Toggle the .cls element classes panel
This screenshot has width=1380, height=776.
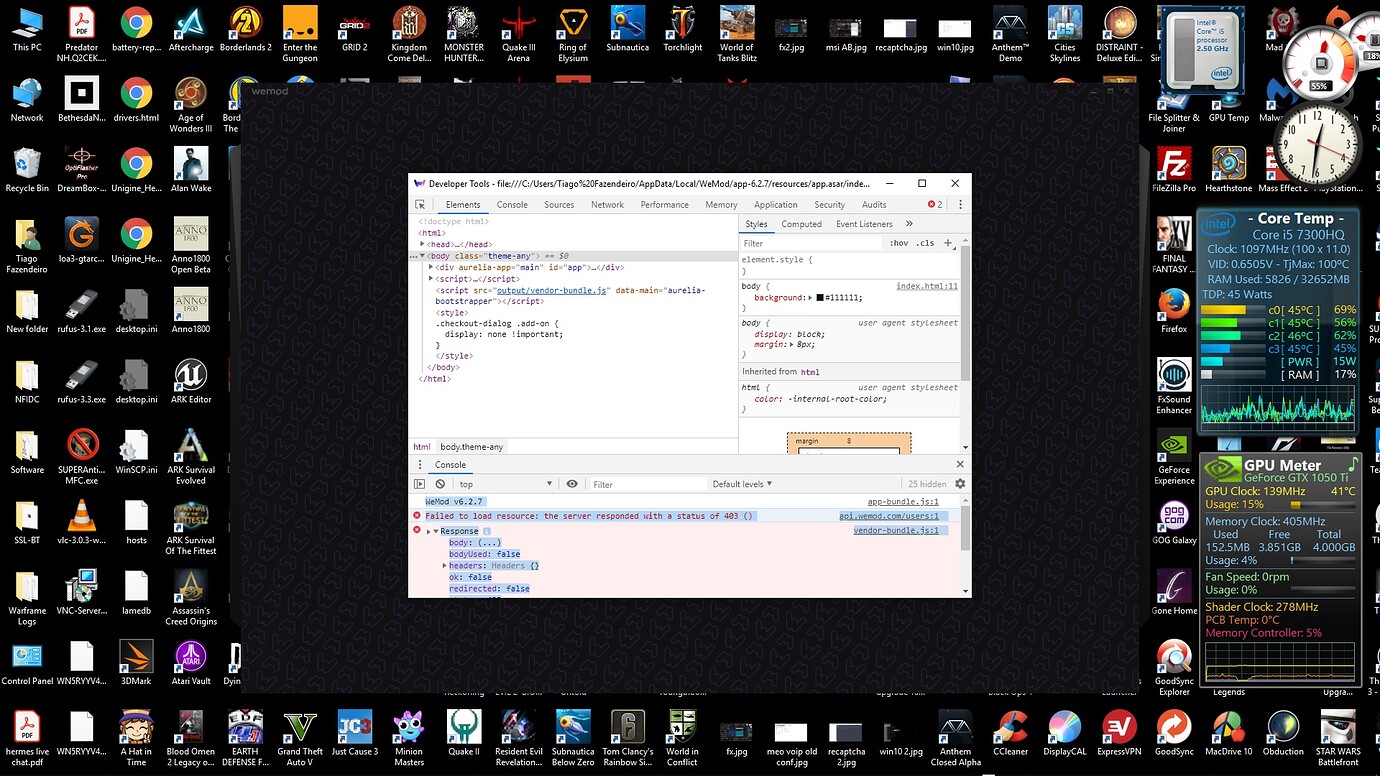point(926,243)
